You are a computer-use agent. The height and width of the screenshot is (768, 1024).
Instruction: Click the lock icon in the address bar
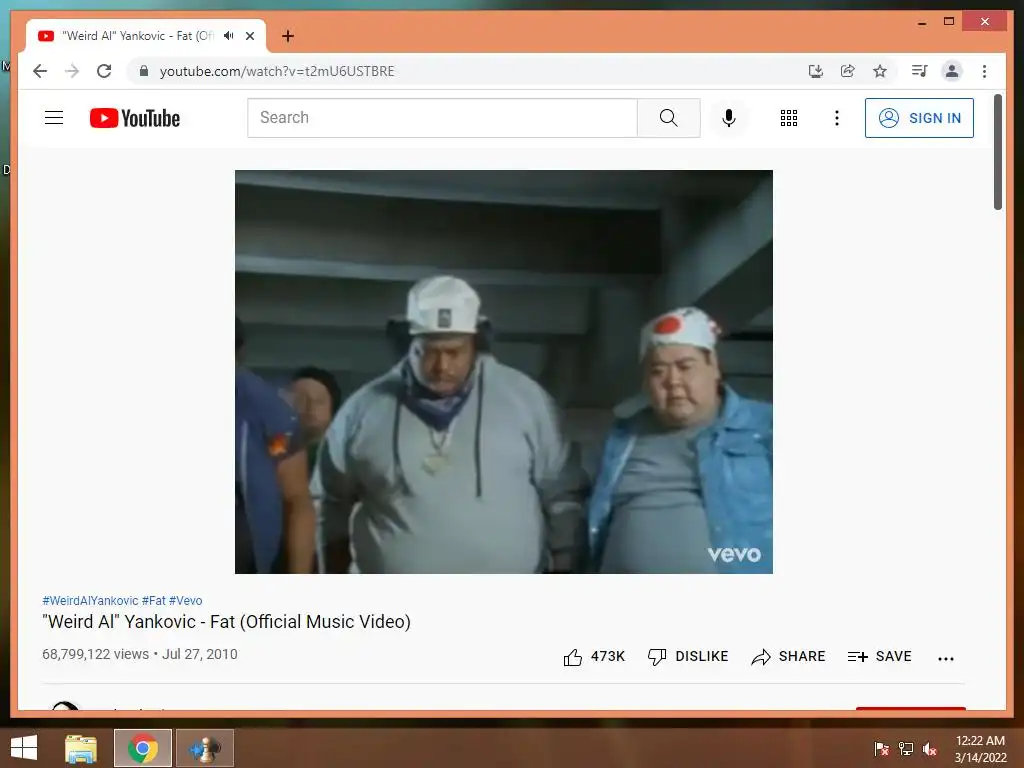point(144,71)
